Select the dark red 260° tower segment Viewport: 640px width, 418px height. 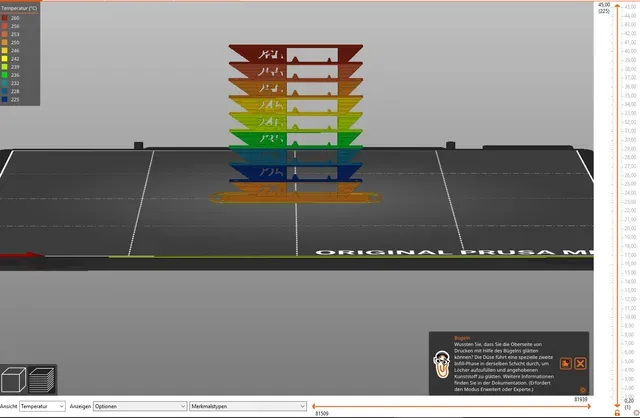pyautogui.click(x=296, y=53)
